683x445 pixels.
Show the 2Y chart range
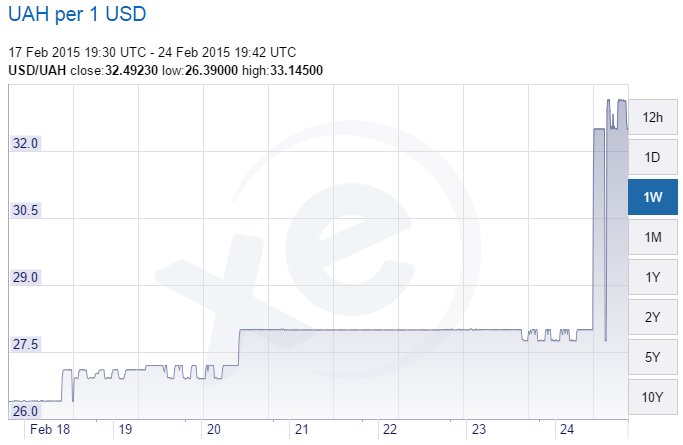click(x=653, y=317)
